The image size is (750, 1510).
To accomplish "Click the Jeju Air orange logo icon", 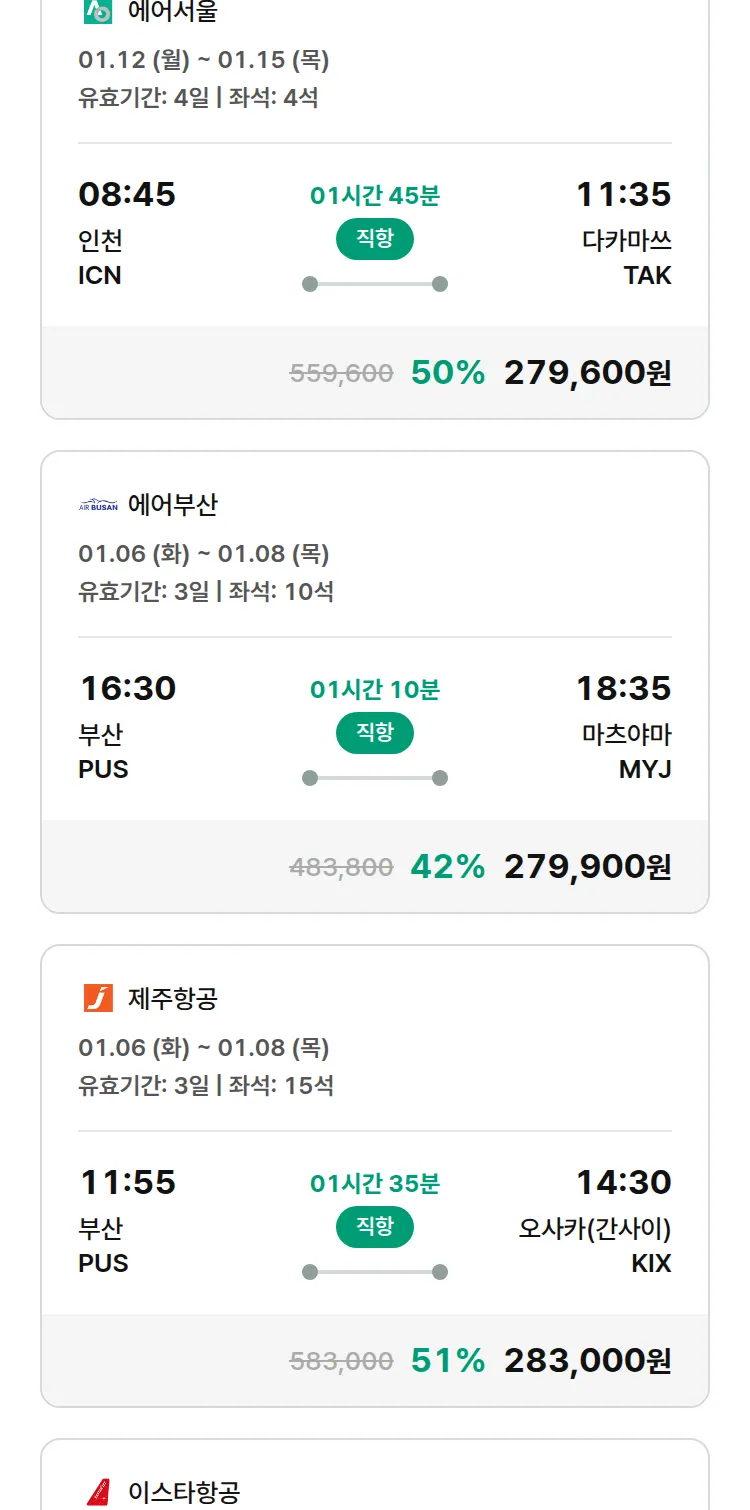I will [98, 998].
